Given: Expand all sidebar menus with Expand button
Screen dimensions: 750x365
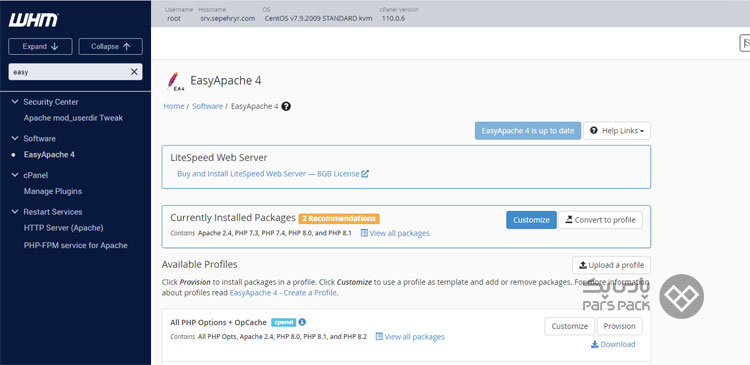Looking at the screenshot, I should pos(40,46).
